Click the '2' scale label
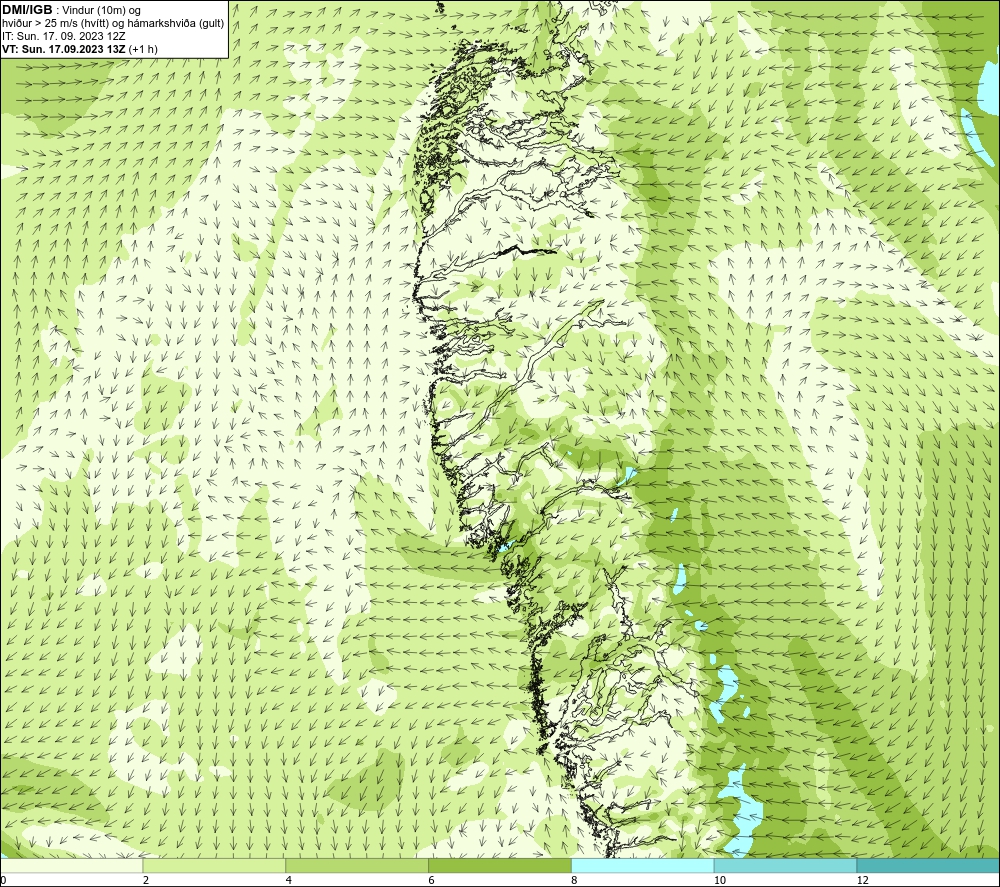Screen dimensions: 1000x887 (146, 880)
